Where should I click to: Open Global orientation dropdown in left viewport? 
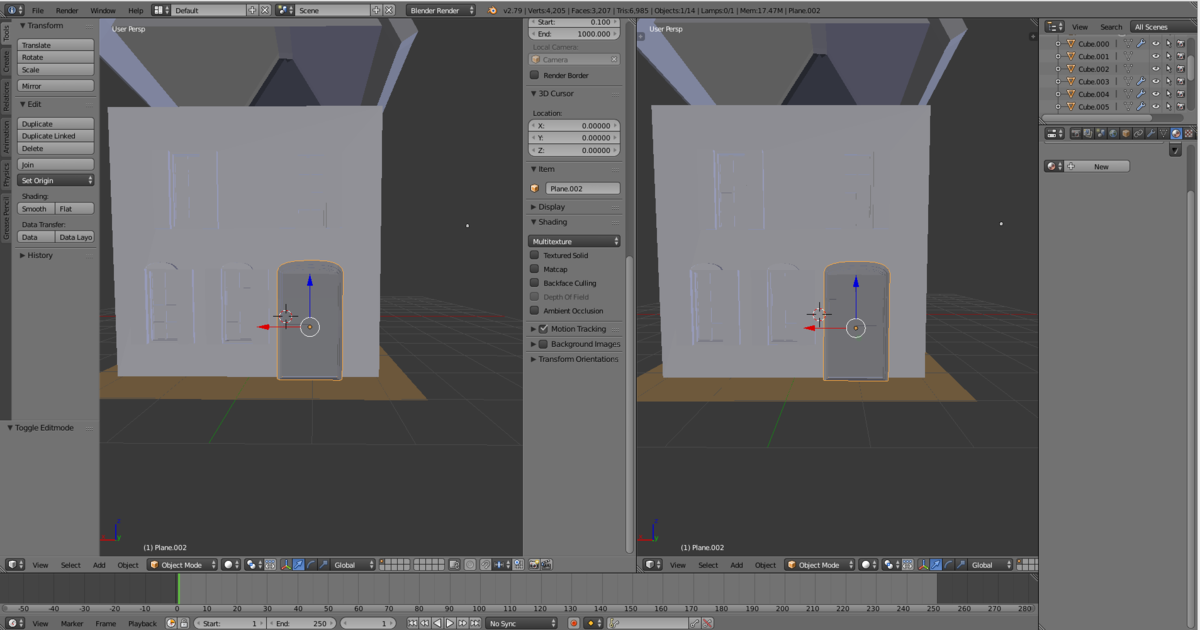[x=353, y=565]
